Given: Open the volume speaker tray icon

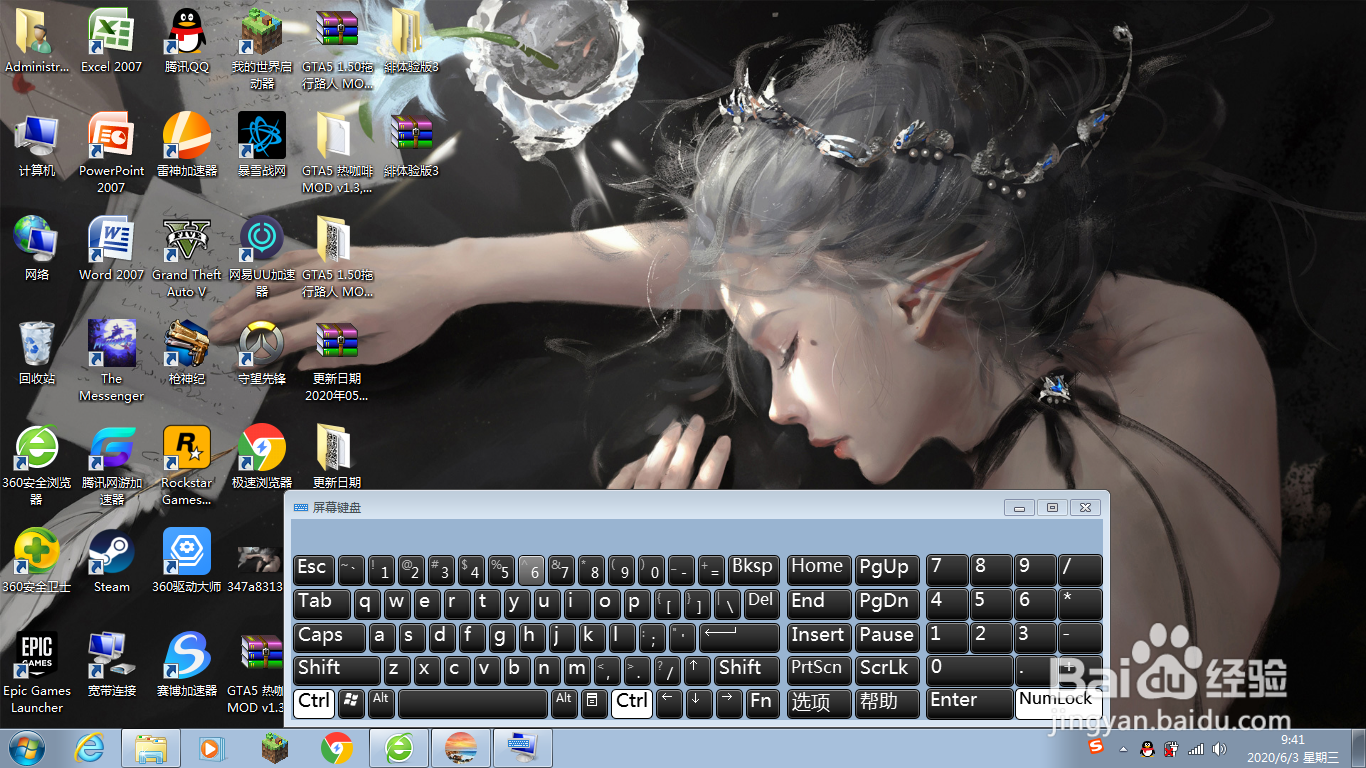Looking at the screenshot, I should (x=1219, y=748).
